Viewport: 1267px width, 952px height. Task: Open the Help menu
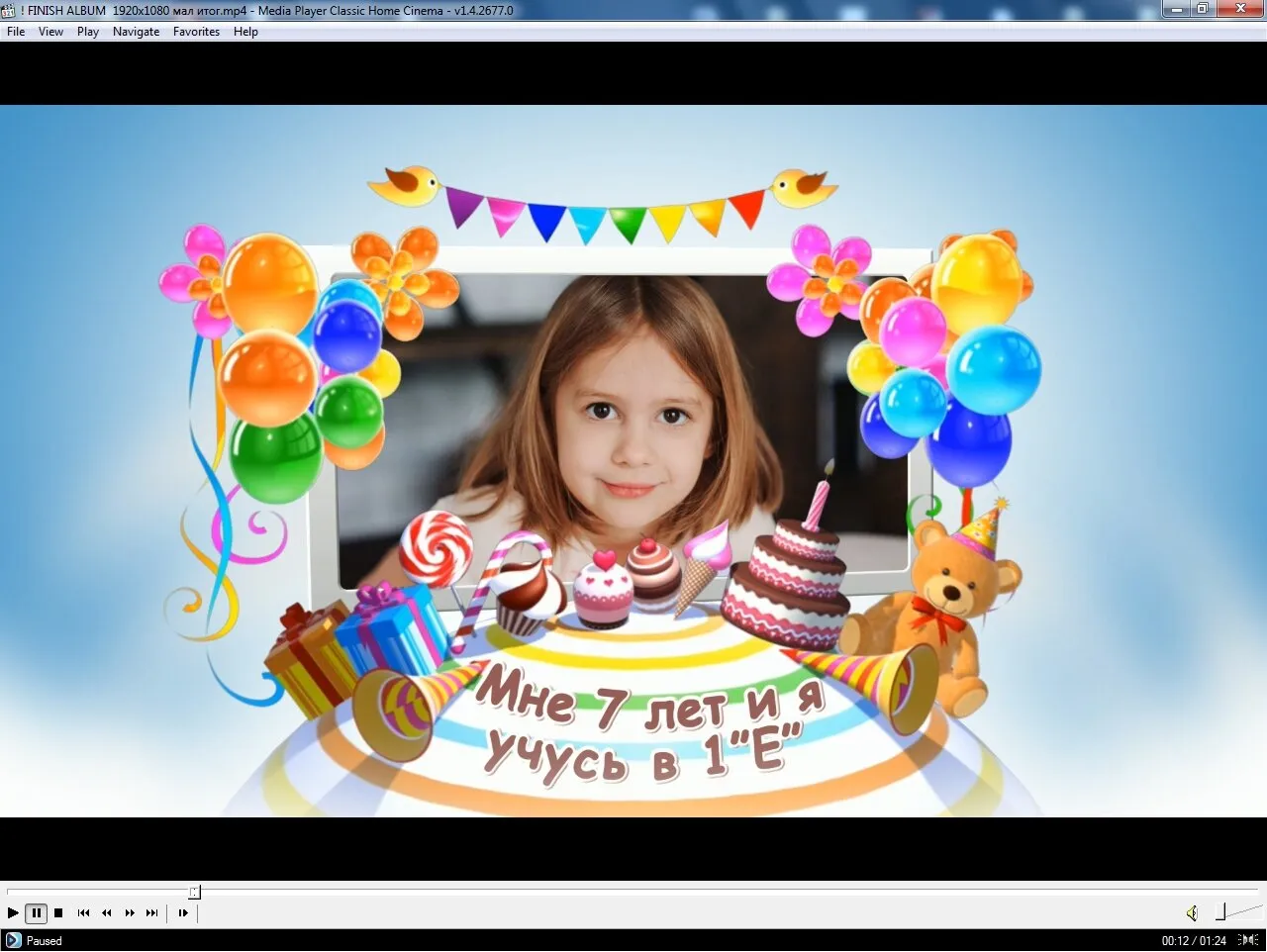click(x=245, y=32)
